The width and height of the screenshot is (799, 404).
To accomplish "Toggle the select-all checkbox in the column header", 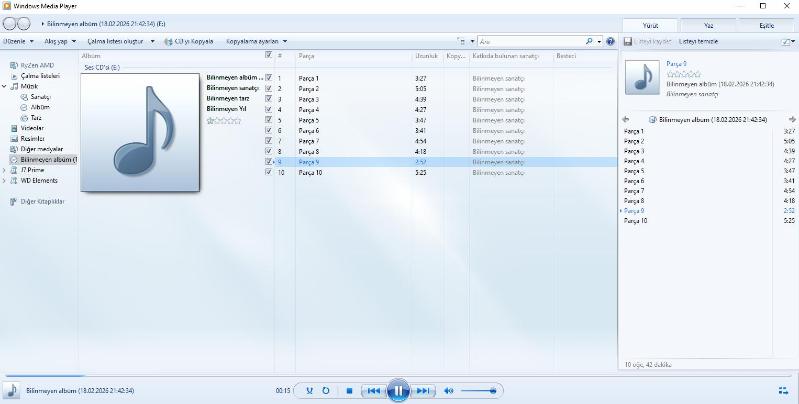I will click(x=268, y=55).
